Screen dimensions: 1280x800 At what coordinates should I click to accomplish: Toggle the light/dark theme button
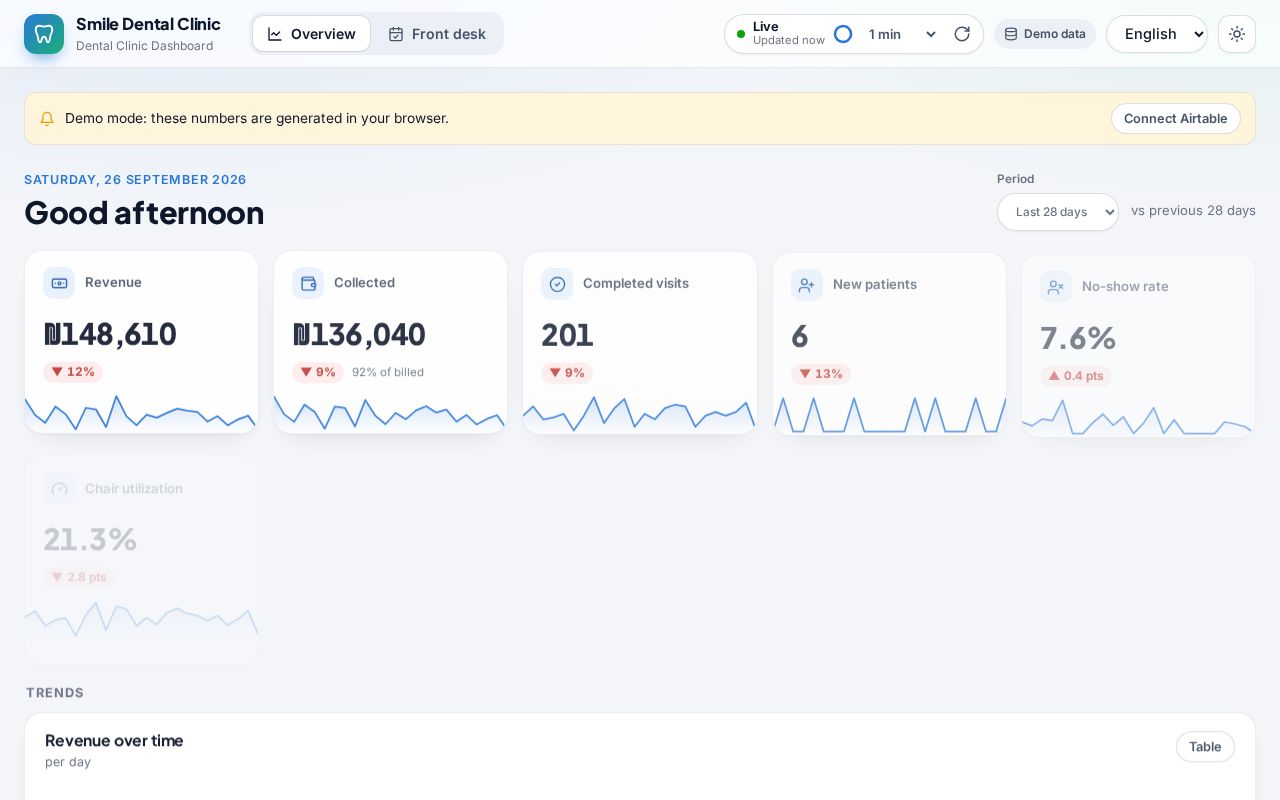1237,34
